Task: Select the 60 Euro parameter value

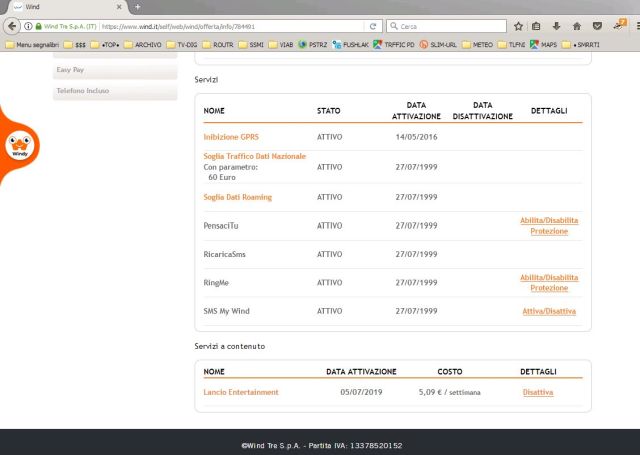Action: click(x=222, y=177)
